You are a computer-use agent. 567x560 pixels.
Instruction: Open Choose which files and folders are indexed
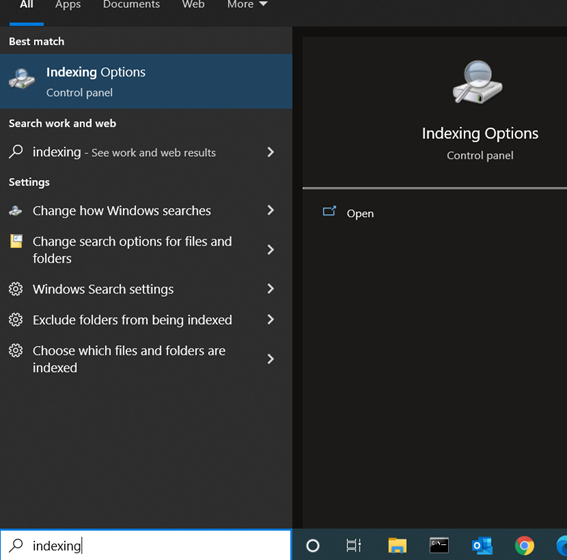(146, 359)
